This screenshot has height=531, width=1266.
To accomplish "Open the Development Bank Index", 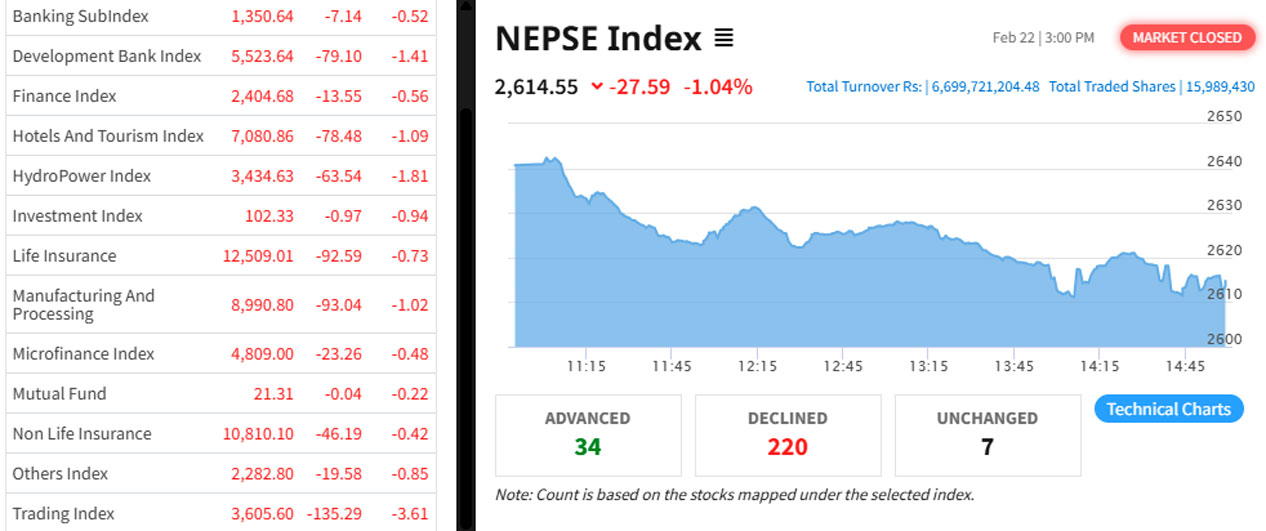I will coord(106,56).
